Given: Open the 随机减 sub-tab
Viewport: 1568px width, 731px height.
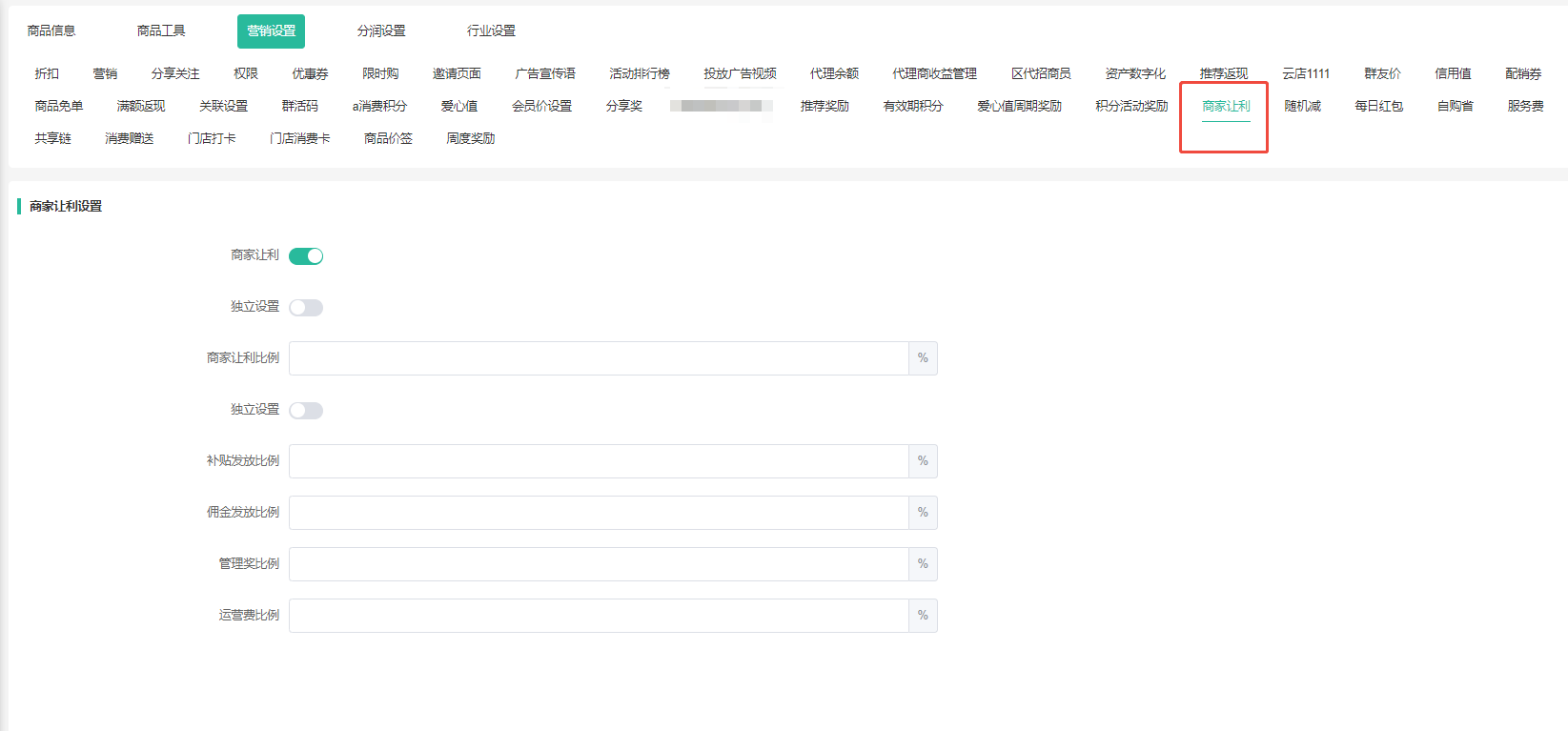Looking at the screenshot, I should point(1302,107).
